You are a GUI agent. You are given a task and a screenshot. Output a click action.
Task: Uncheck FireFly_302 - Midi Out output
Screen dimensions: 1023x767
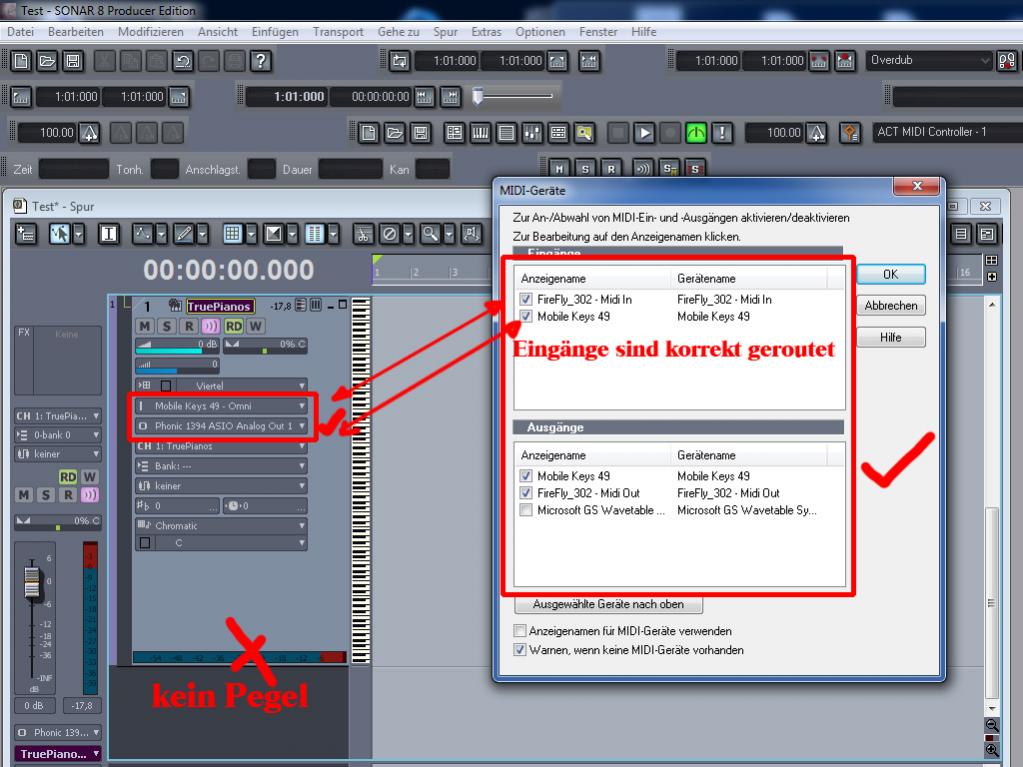(x=526, y=493)
